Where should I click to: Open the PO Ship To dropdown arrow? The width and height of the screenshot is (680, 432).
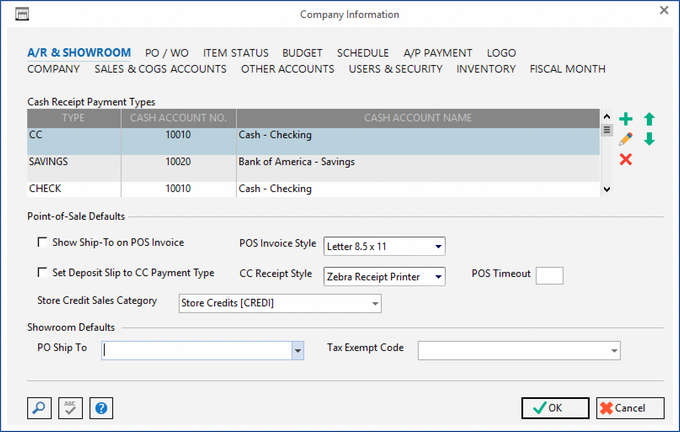298,350
